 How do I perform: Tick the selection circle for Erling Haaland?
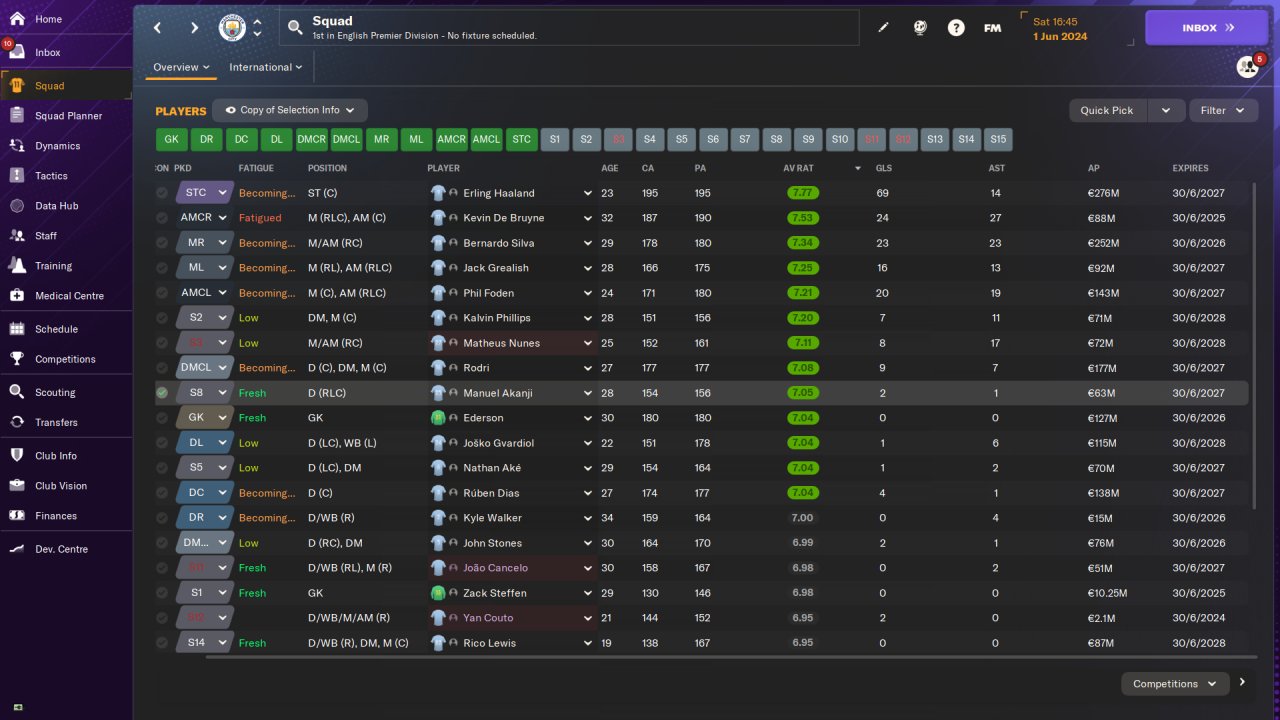point(162,193)
